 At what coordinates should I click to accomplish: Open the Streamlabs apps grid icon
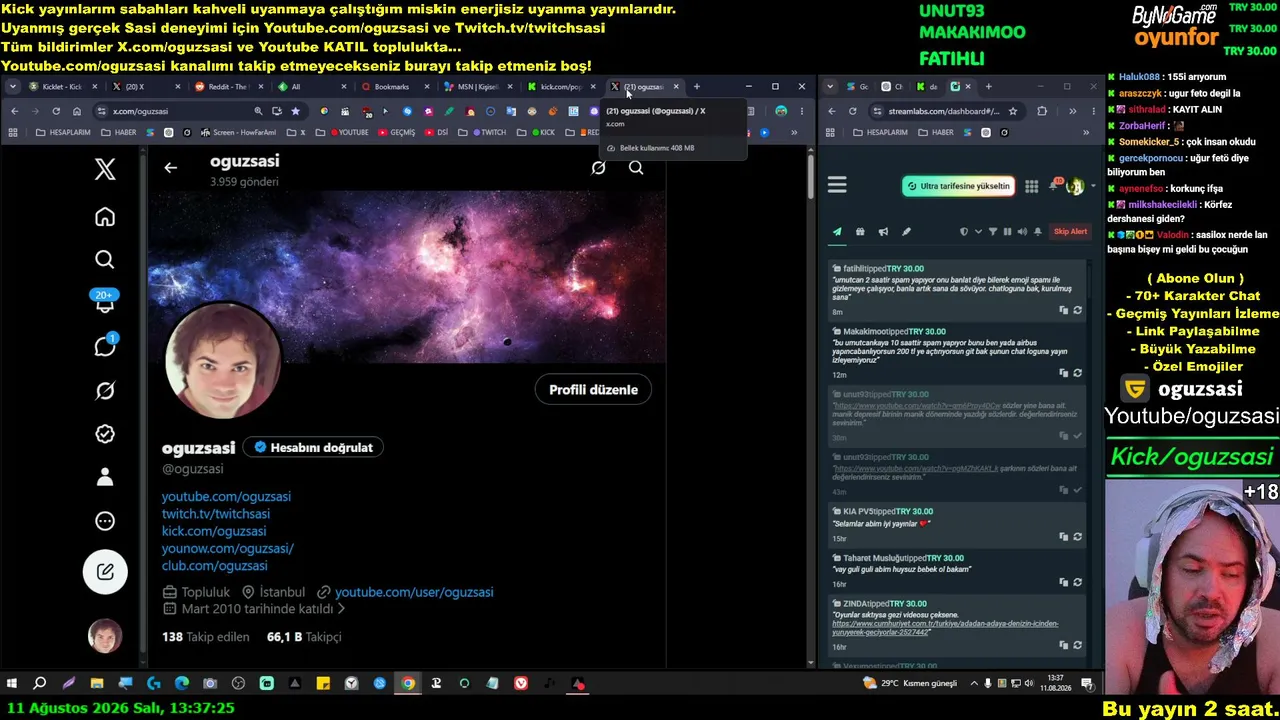click(x=1031, y=186)
